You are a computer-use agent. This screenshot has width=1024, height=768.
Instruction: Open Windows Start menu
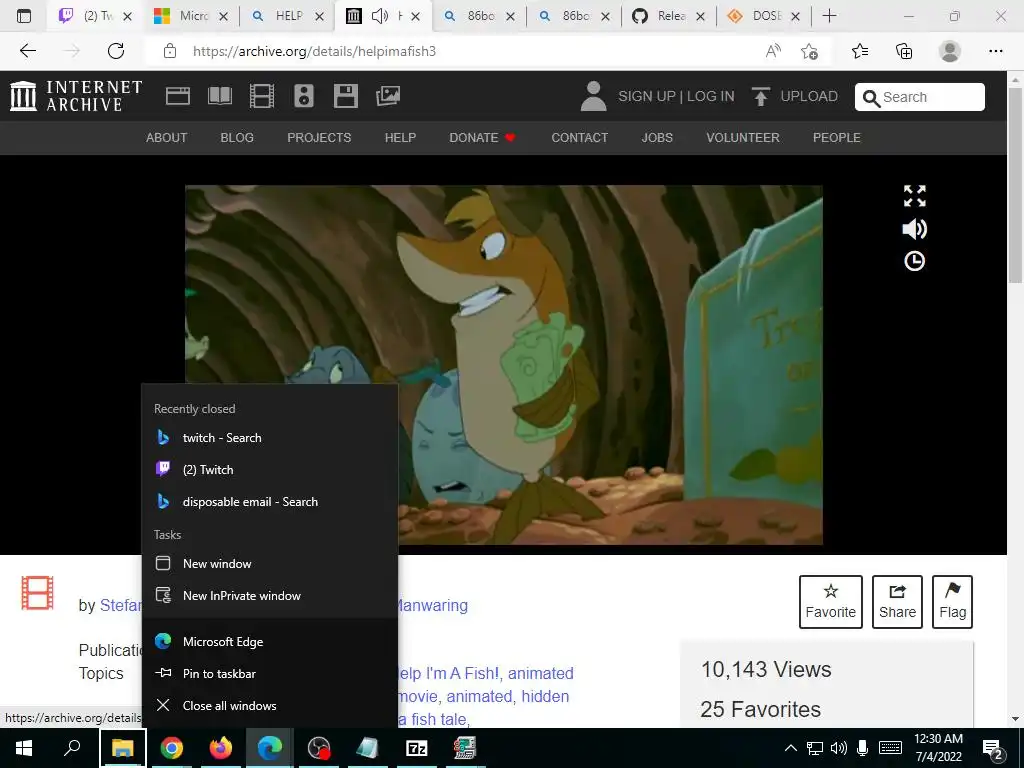point(24,748)
